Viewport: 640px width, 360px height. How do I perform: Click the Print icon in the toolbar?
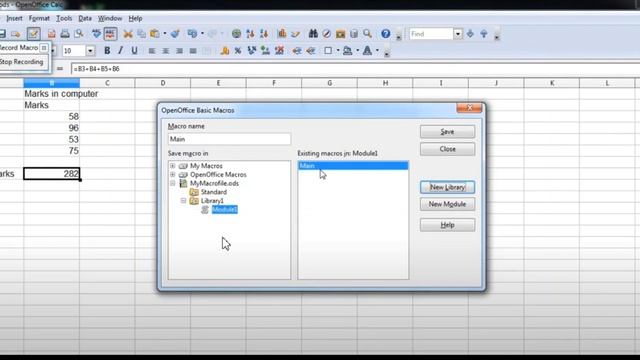[x=65, y=34]
